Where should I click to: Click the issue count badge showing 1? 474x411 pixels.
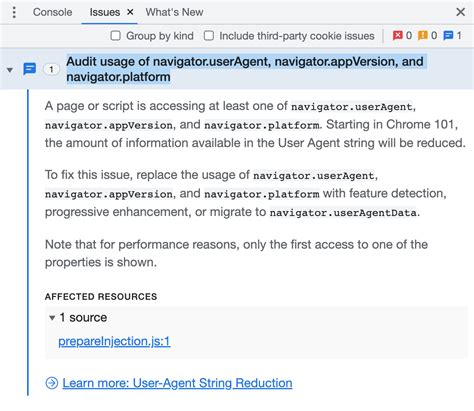51,69
